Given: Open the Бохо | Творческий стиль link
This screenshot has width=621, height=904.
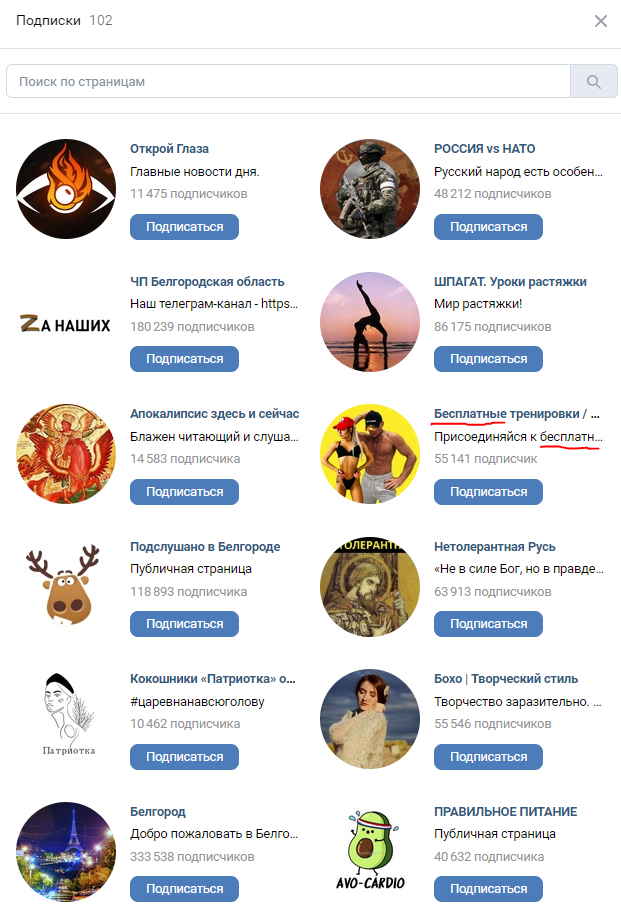Looking at the screenshot, I should pos(506,679).
